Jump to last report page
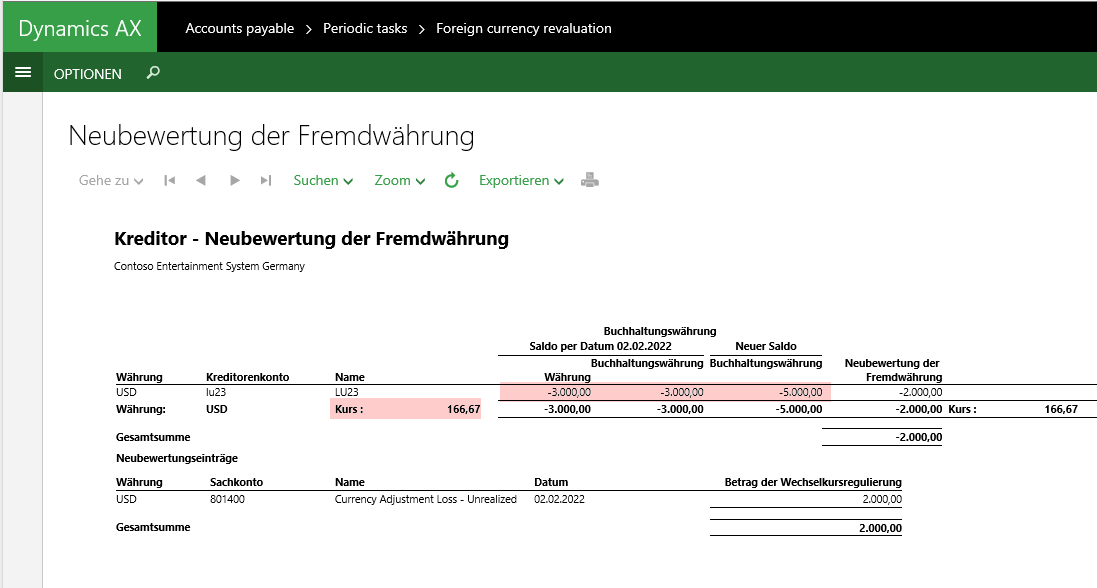 pos(266,181)
